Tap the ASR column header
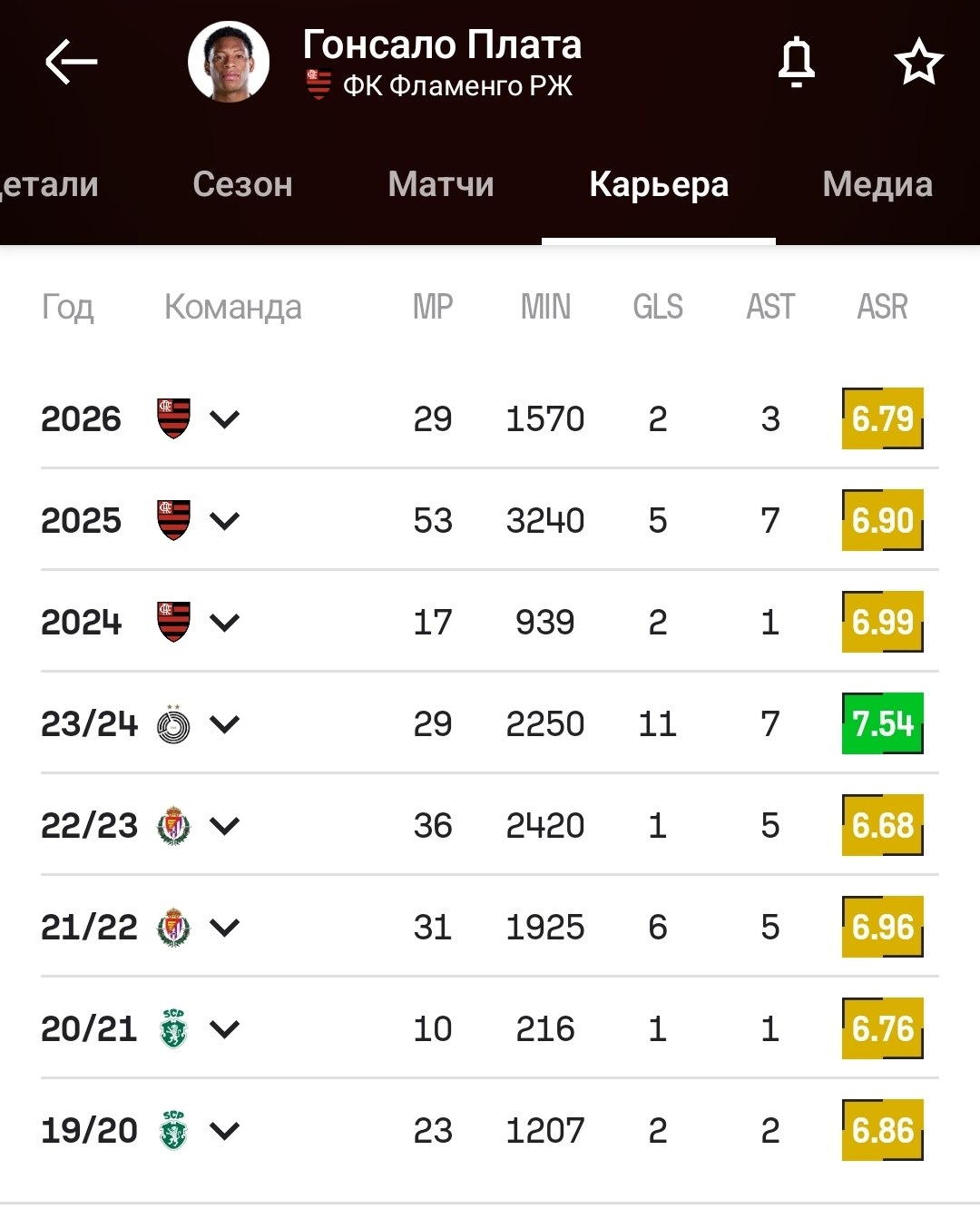The image size is (980, 1209). coord(882,307)
